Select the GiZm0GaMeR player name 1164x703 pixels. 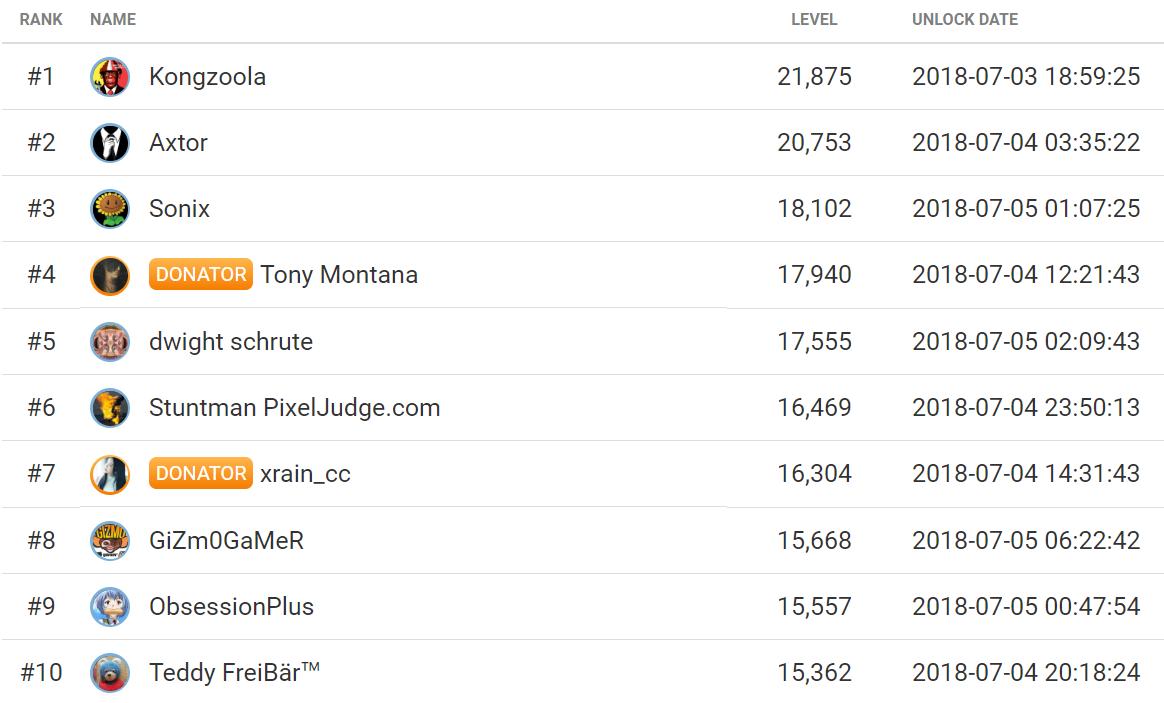[226, 541]
